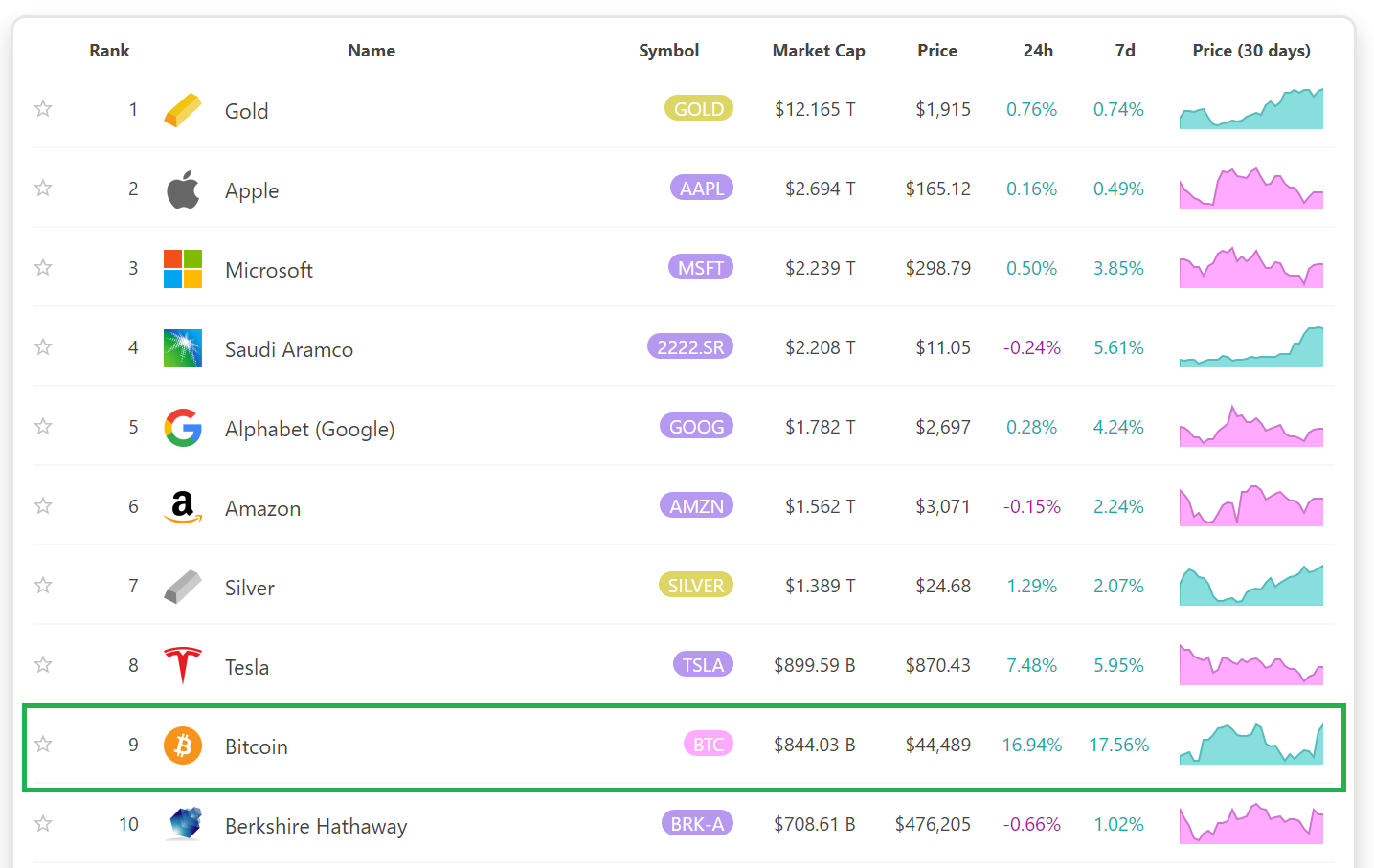This screenshot has width=1374, height=868.
Task: Click the Apple logo icon
Action: (183, 189)
